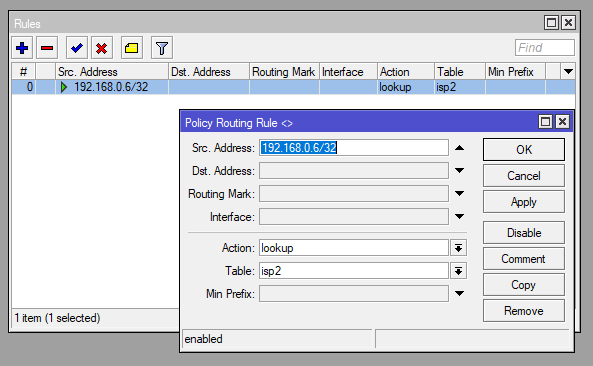Collapse the Src. Address field arrow
This screenshot has width=593, height=366.
(459, 148)
